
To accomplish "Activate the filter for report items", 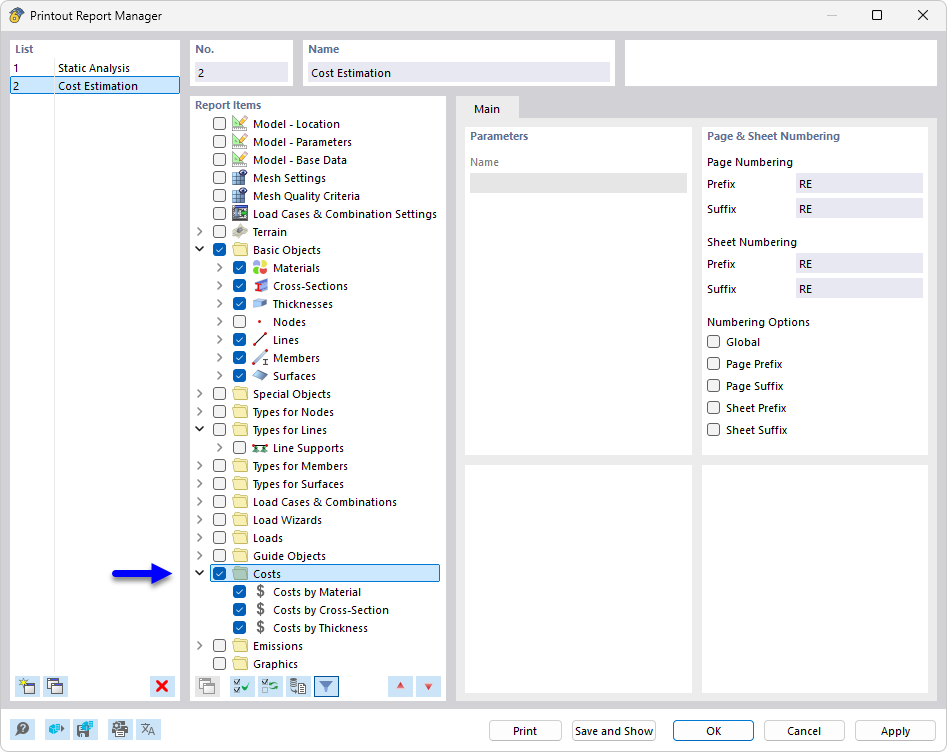I will [x=326, y=686].
